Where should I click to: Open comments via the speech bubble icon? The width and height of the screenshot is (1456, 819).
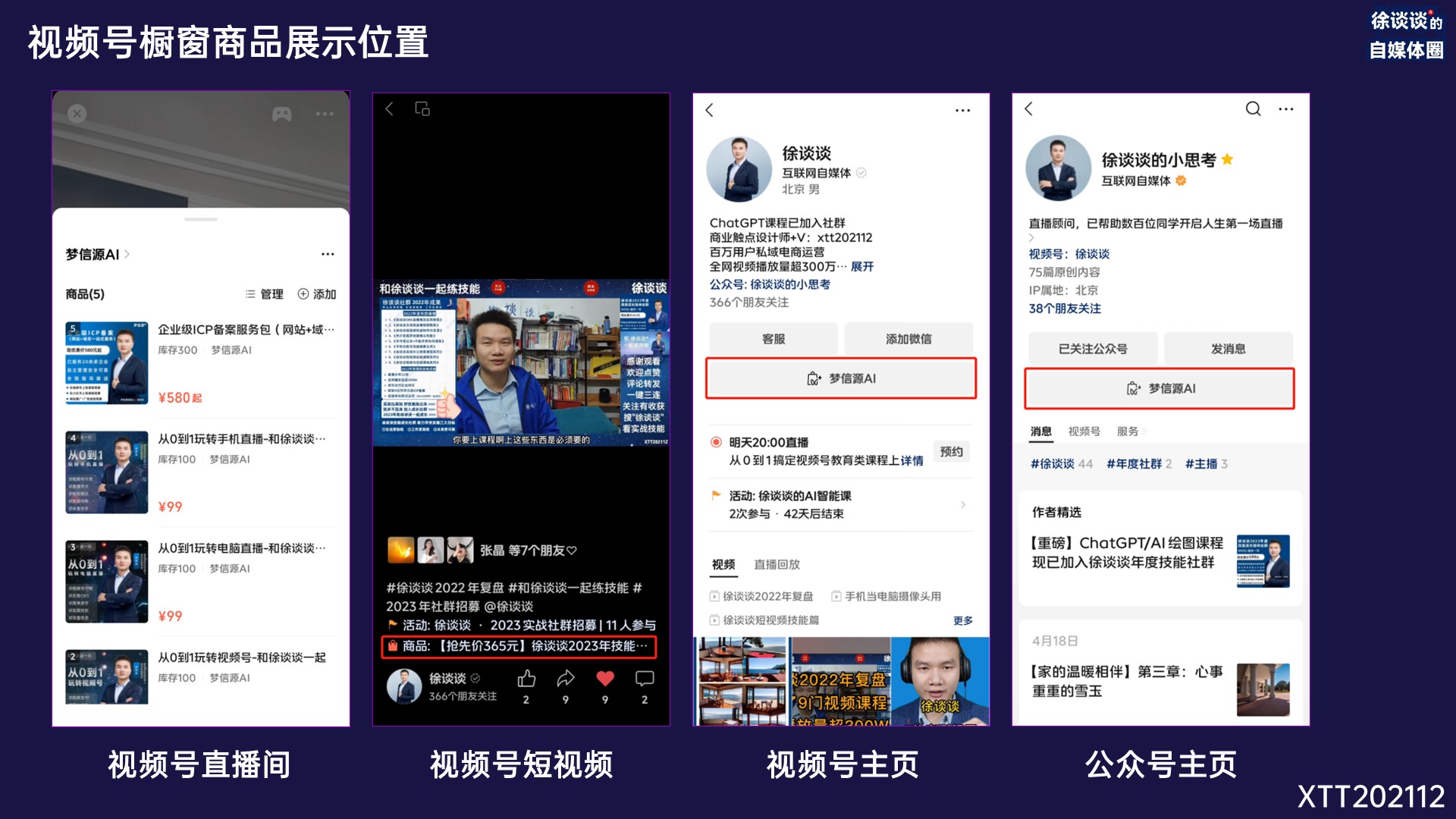(x=645, y=679)
